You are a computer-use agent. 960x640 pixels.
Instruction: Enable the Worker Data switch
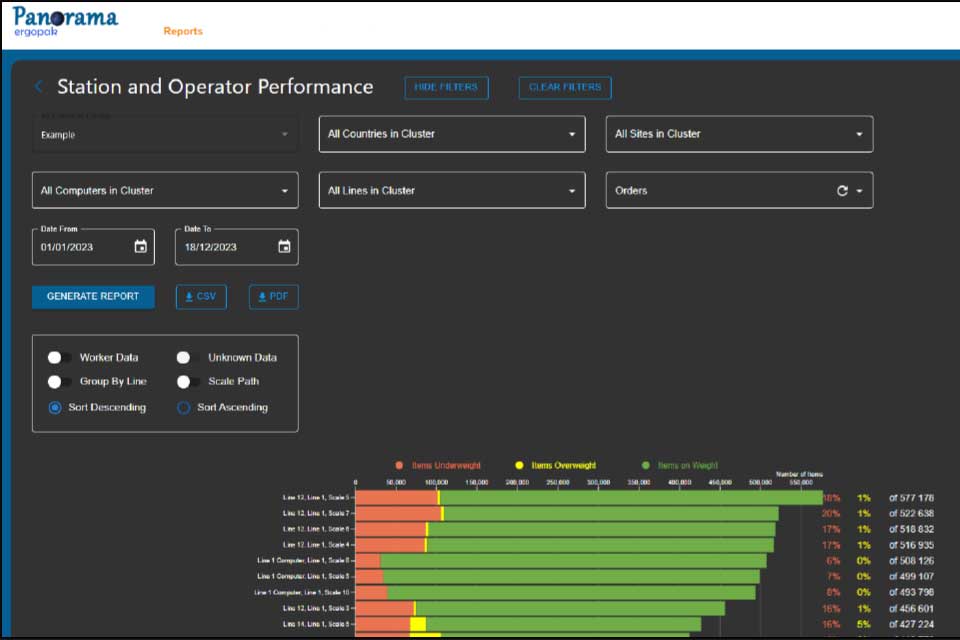pos(59,357)
